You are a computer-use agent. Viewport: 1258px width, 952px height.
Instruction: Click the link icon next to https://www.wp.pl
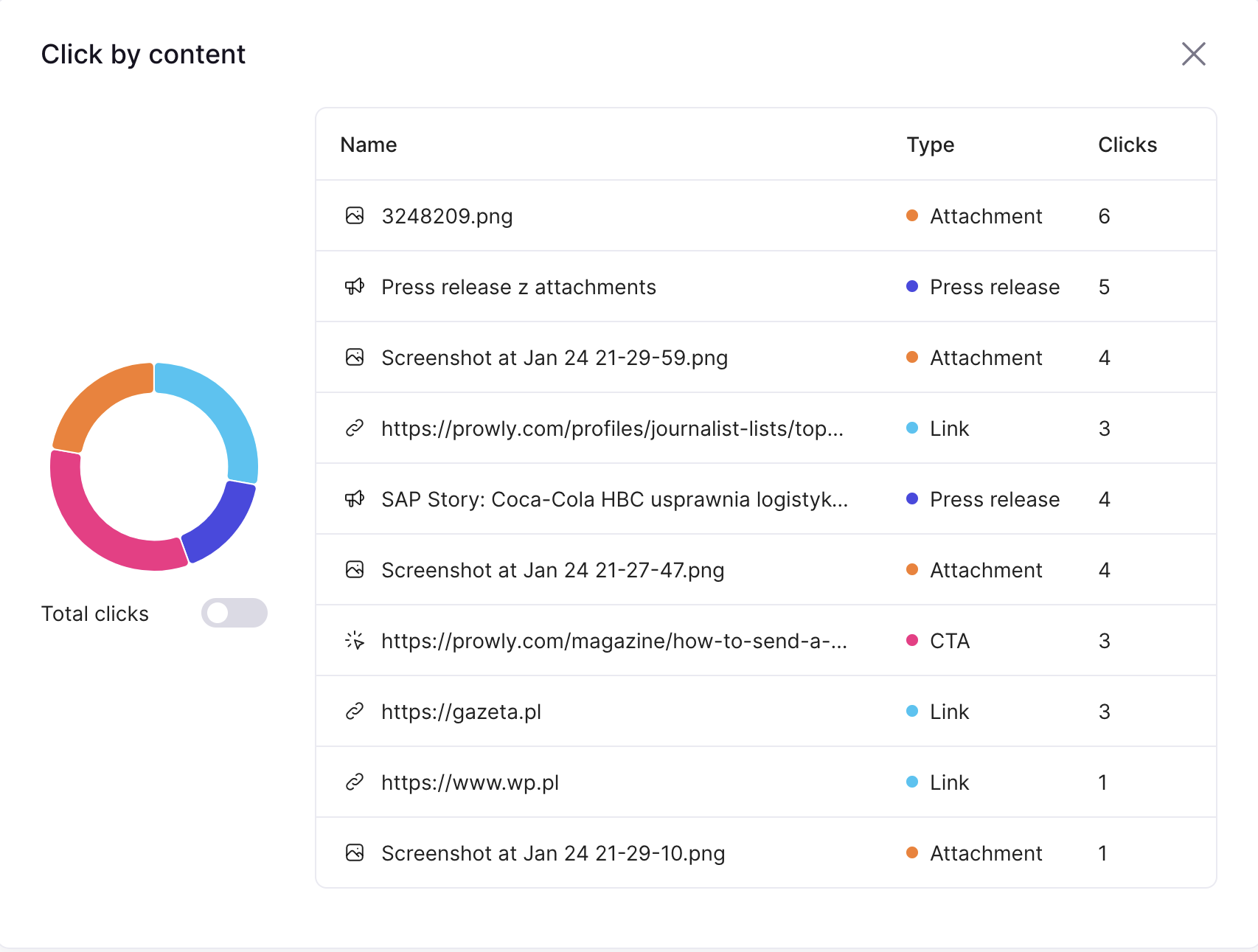pyautogui.click(x=355, y=782)
